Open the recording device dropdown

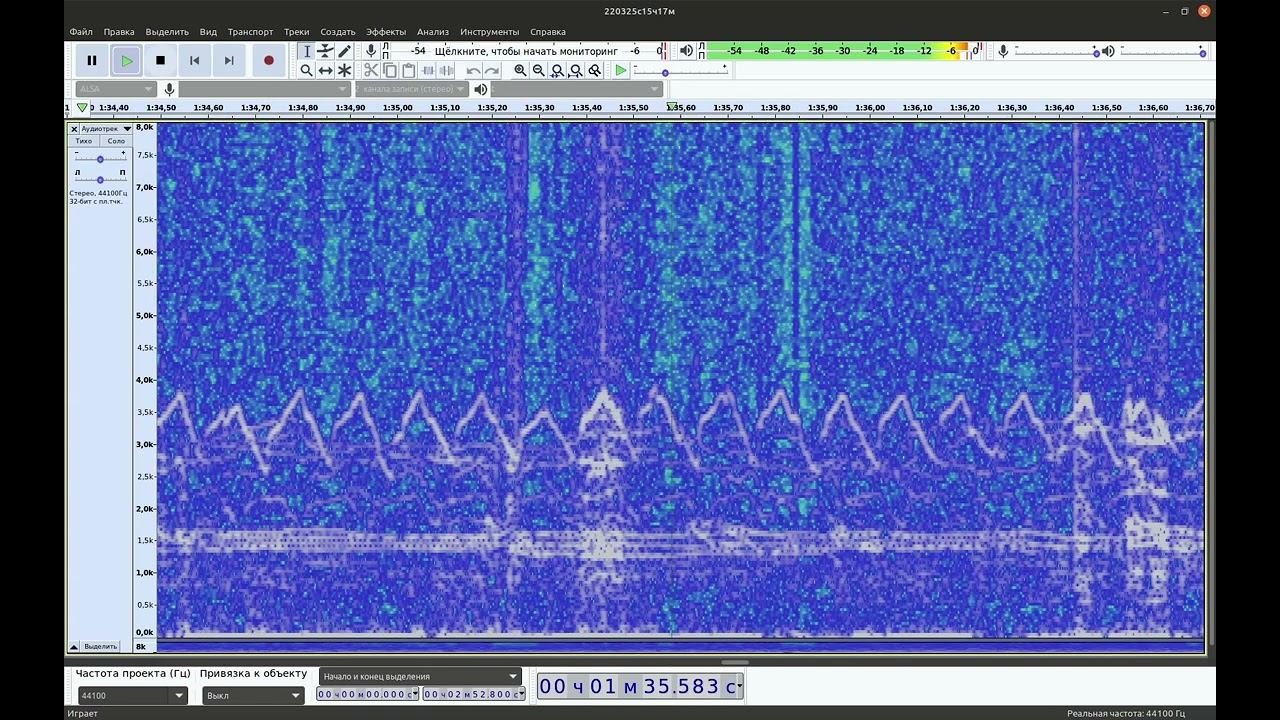(264, 89)
